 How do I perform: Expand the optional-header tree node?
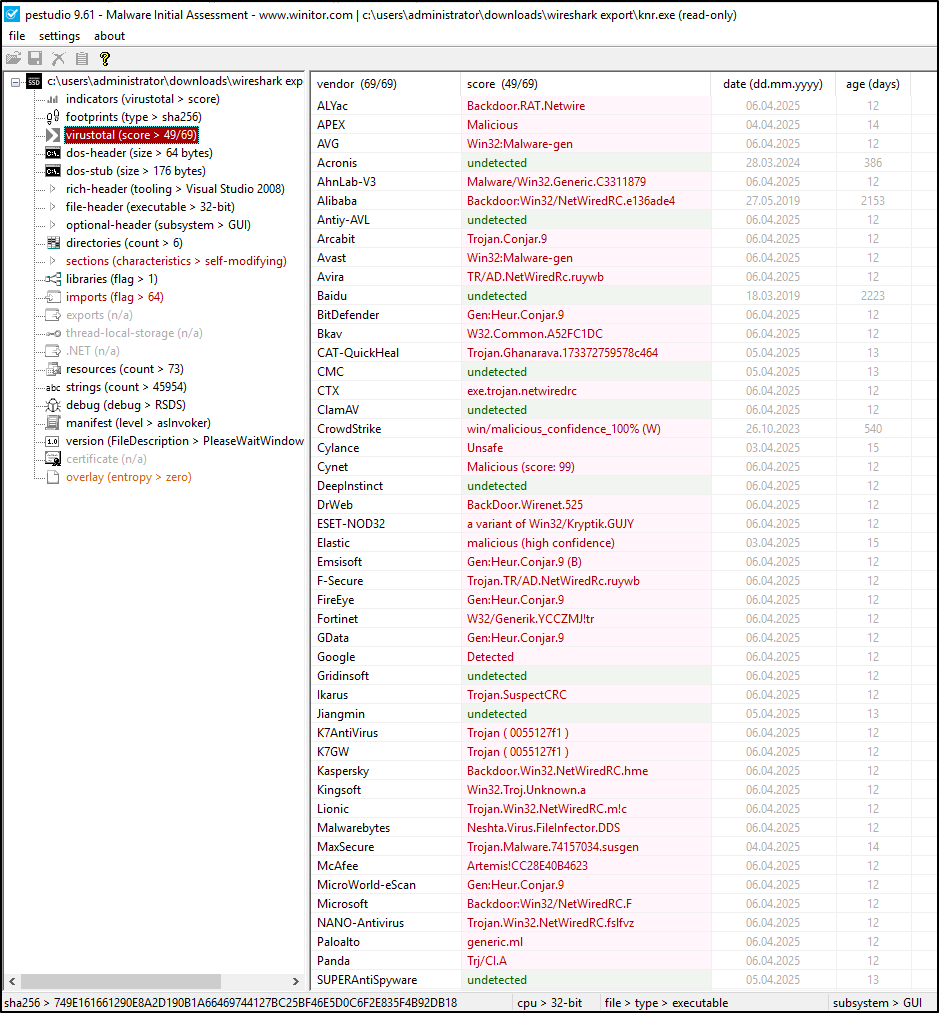[53, 225]
